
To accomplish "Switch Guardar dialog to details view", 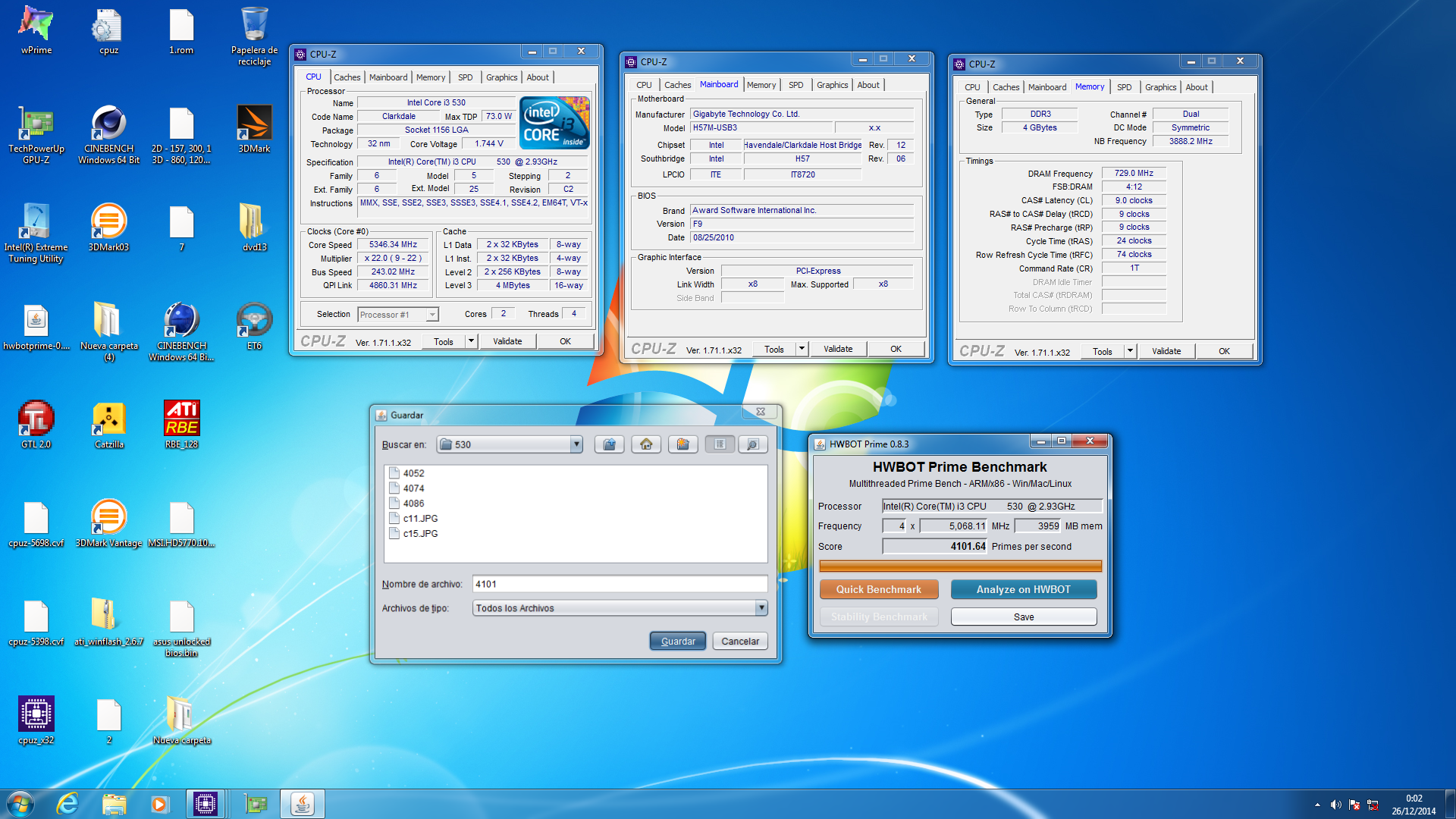I will point(753,444).
